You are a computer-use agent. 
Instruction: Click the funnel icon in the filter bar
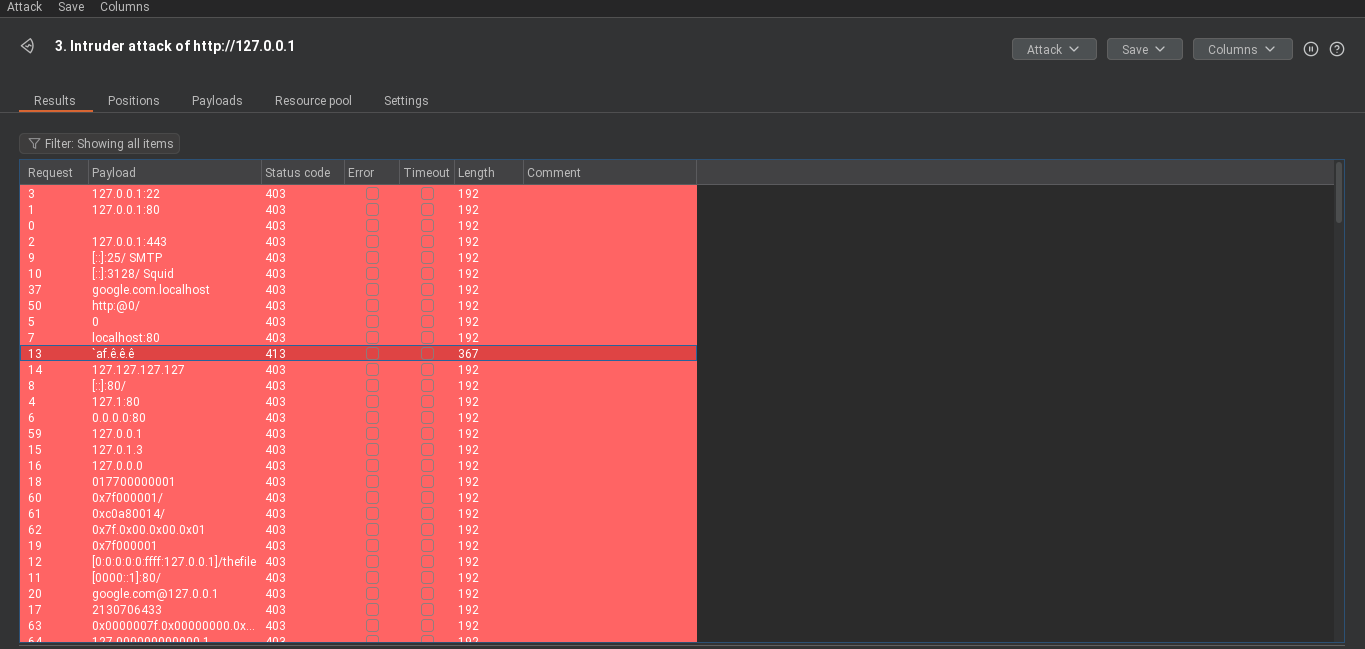click(34, 144)
